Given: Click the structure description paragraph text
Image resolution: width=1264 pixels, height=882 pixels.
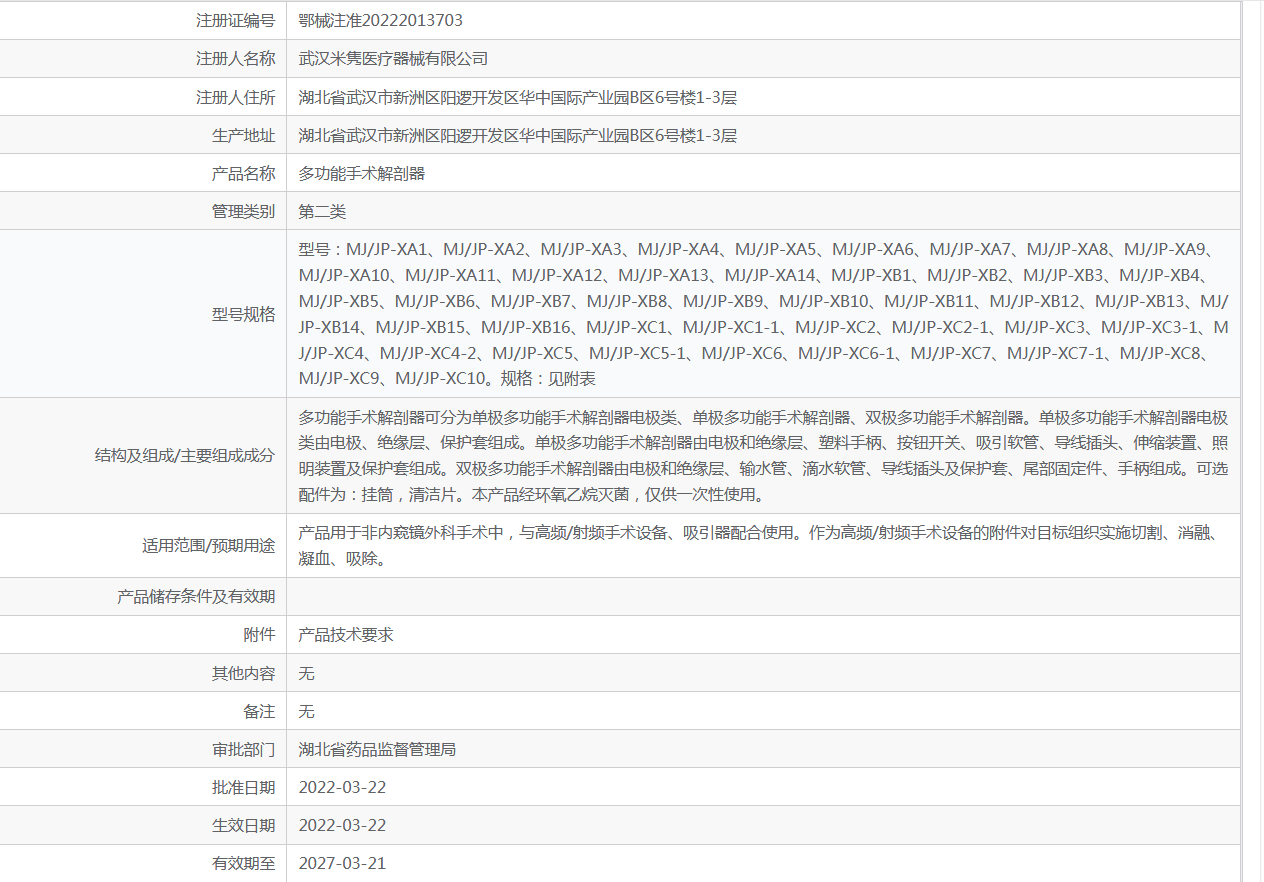Looking at the screenshot, I should [x=764, y=456].
